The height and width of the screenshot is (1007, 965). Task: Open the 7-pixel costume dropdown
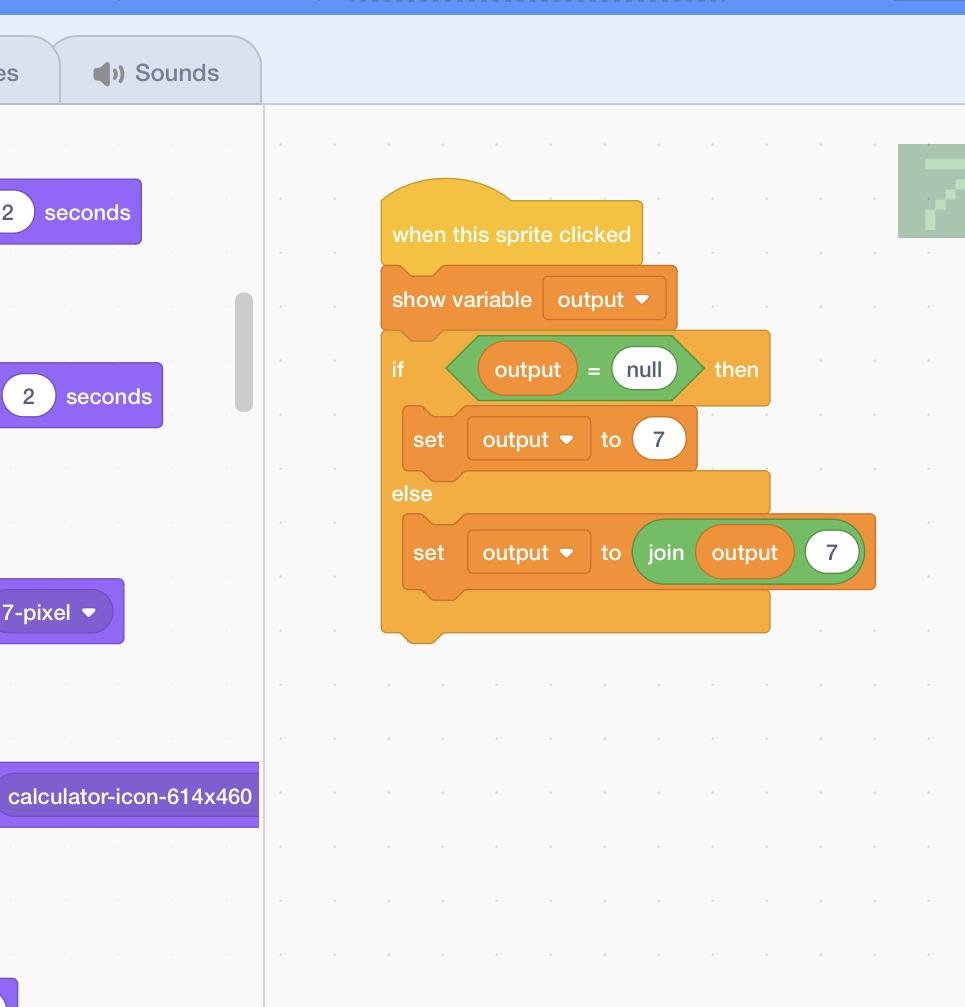(x=89, y=612)
